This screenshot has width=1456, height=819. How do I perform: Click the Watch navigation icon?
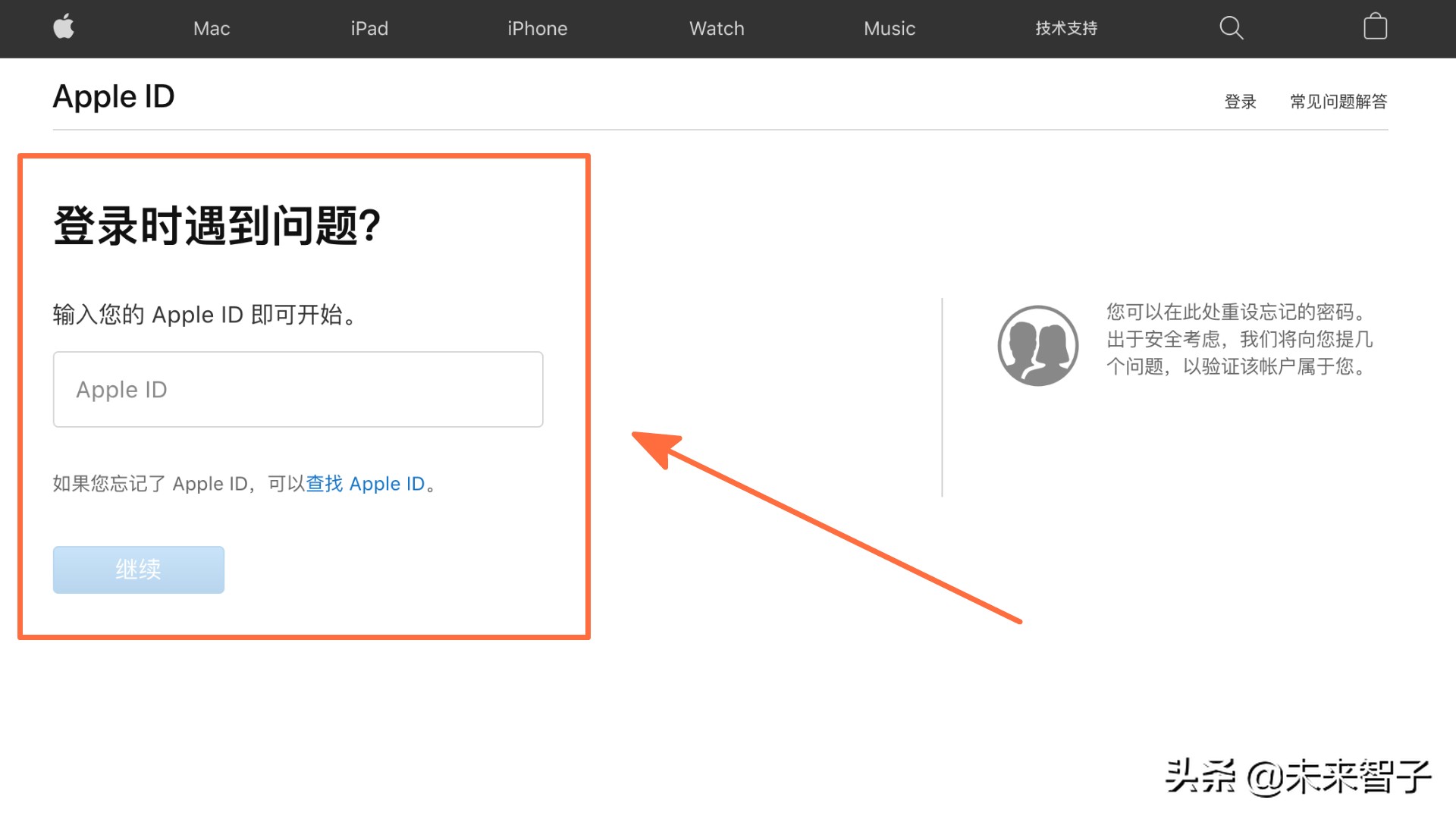pos(716,29)
